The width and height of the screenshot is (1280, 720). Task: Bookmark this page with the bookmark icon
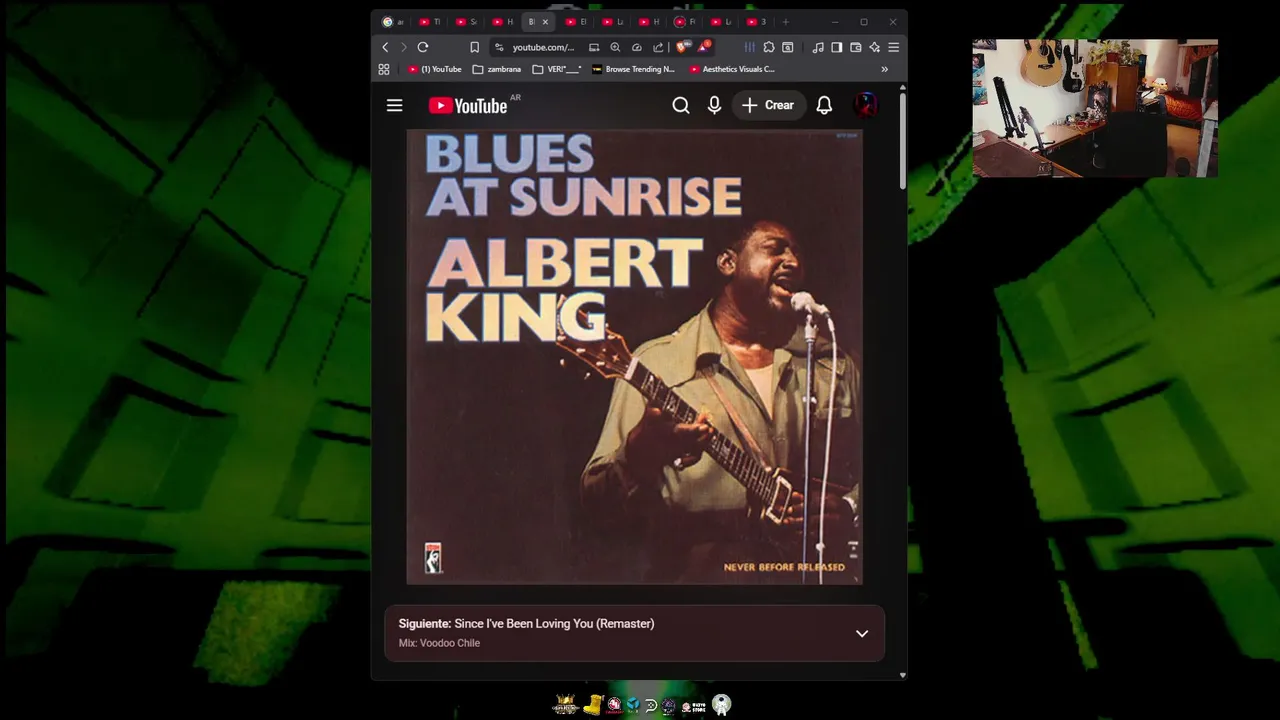coord(474,47)
